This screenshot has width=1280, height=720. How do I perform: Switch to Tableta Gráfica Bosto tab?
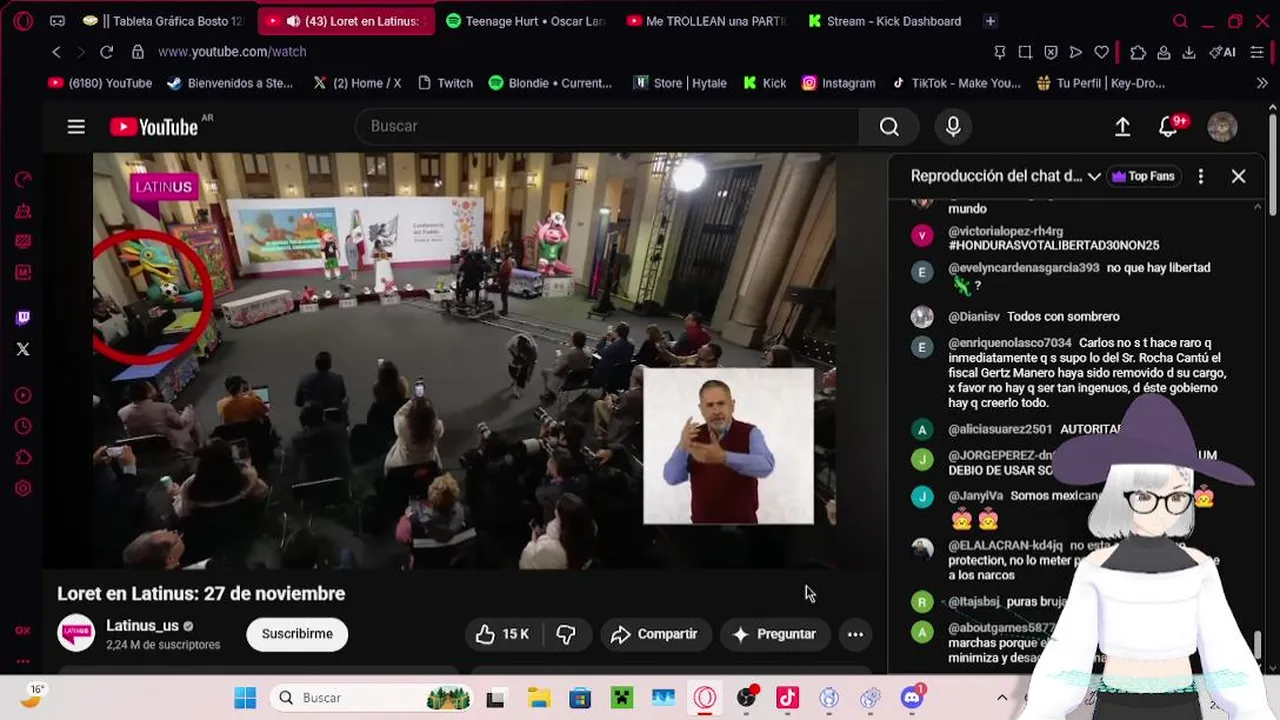click(x=163, y=21)
